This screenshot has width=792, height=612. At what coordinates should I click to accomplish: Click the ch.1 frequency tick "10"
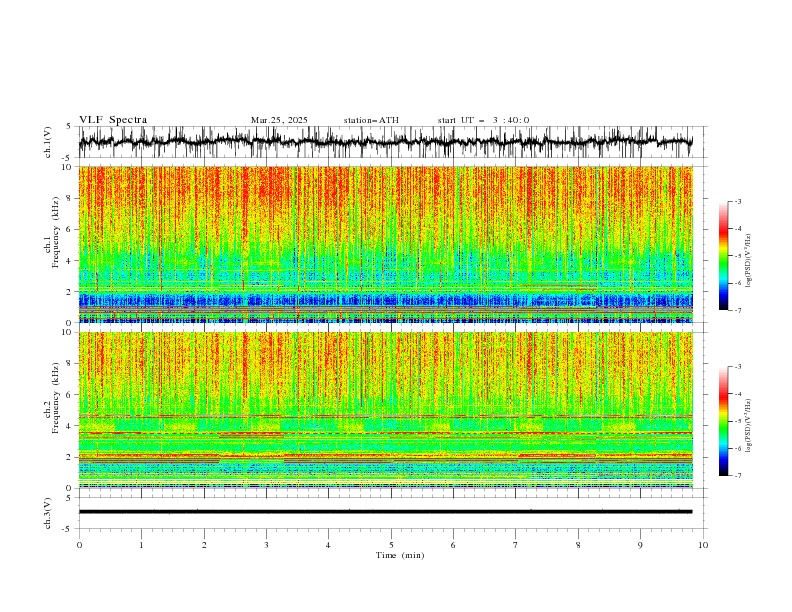click(x=68, y=167)
